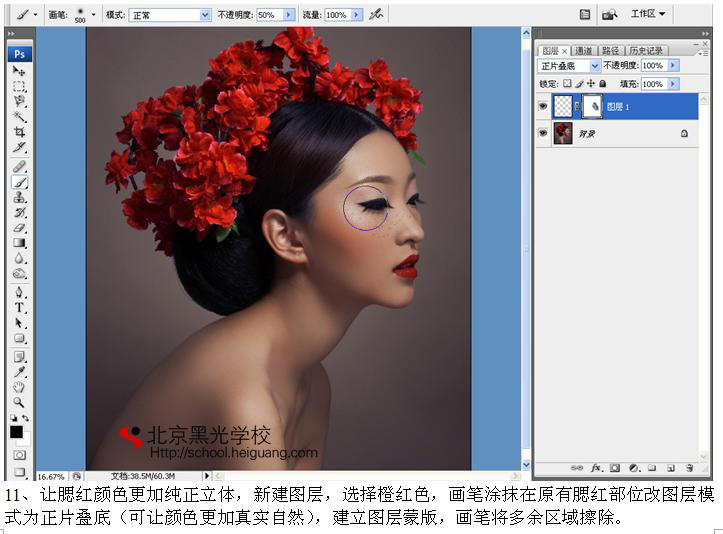The height and width of the screenshot is (534, 723).
Task: Switch to the 通道 tab
Action: pos(584,50)
